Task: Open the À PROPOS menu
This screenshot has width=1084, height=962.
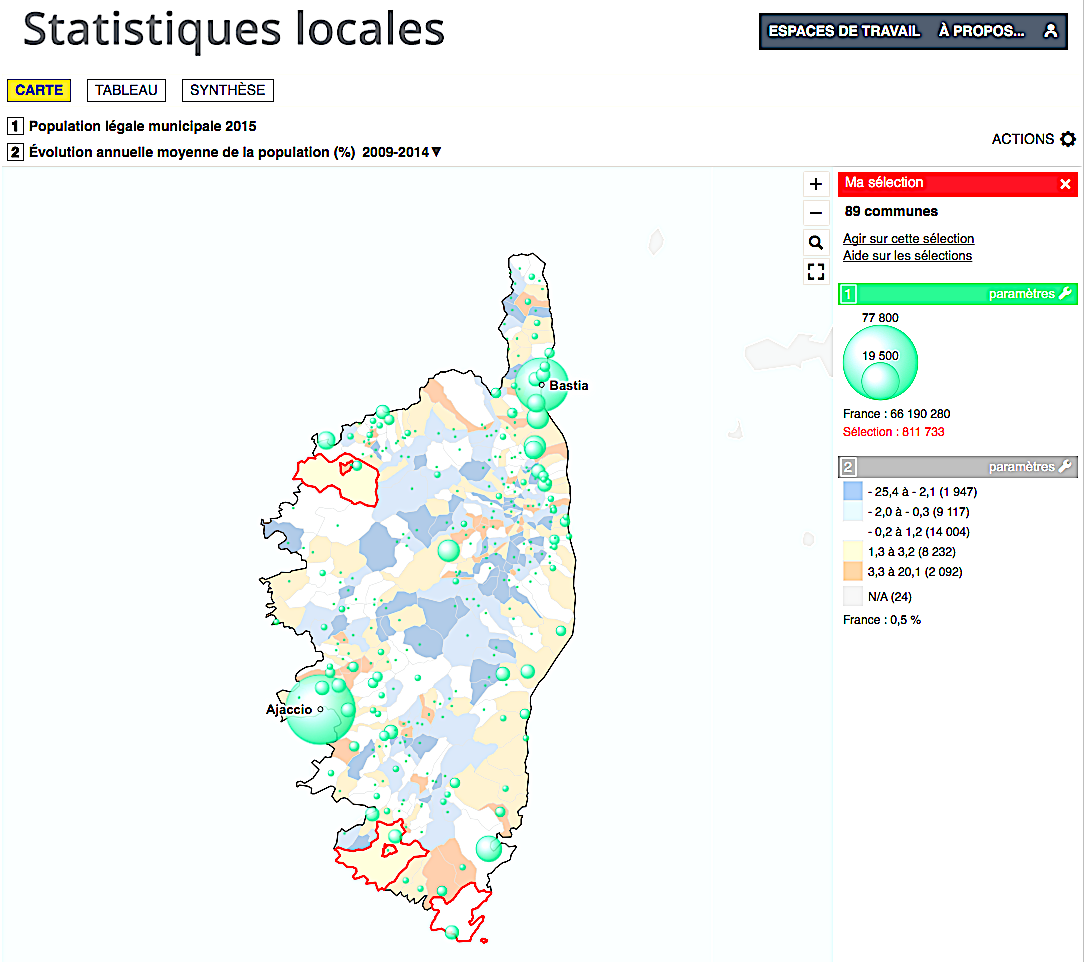Action: [981, 31]
